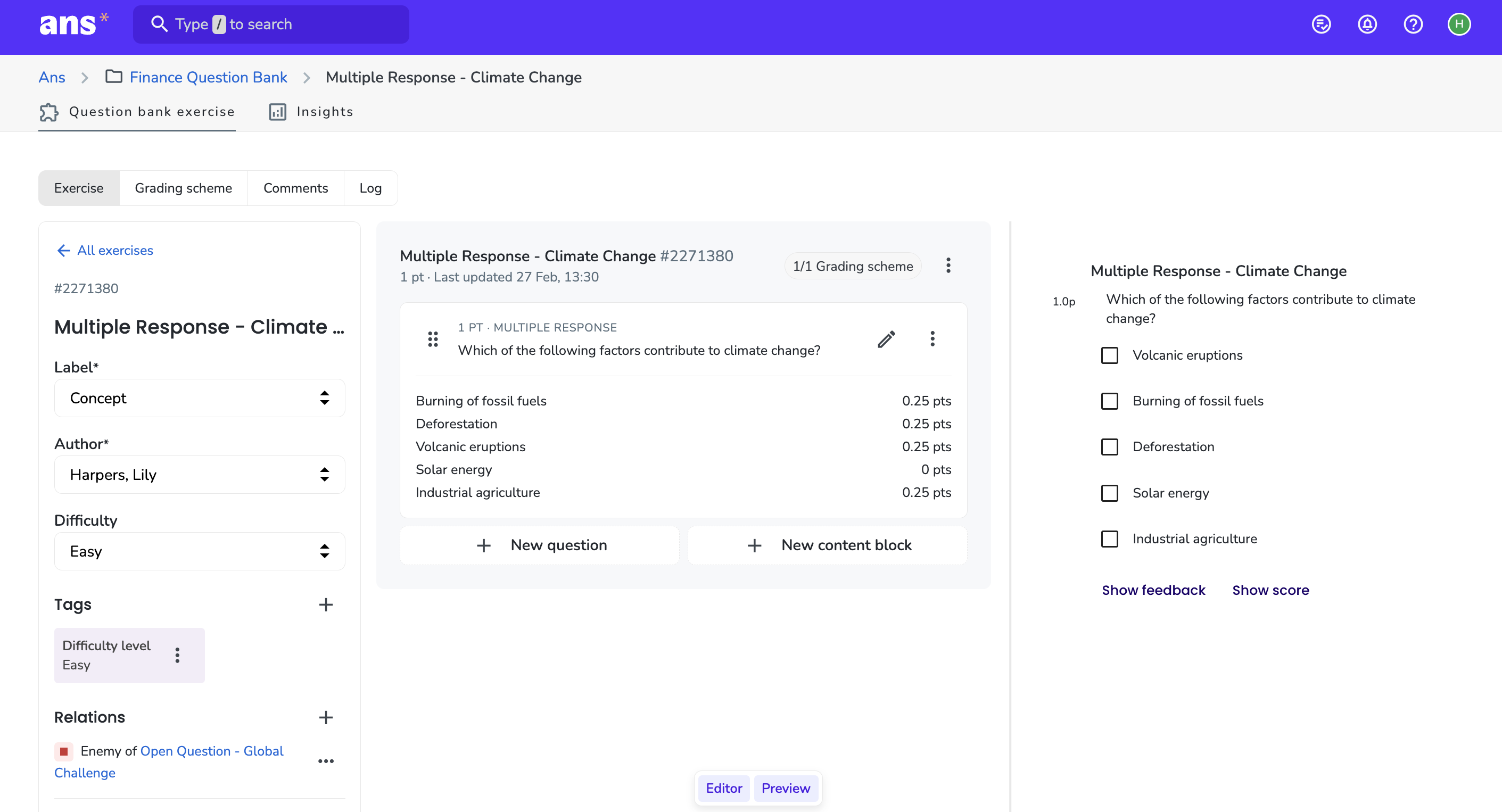Click the search field in the top bar

pos(271,24)
